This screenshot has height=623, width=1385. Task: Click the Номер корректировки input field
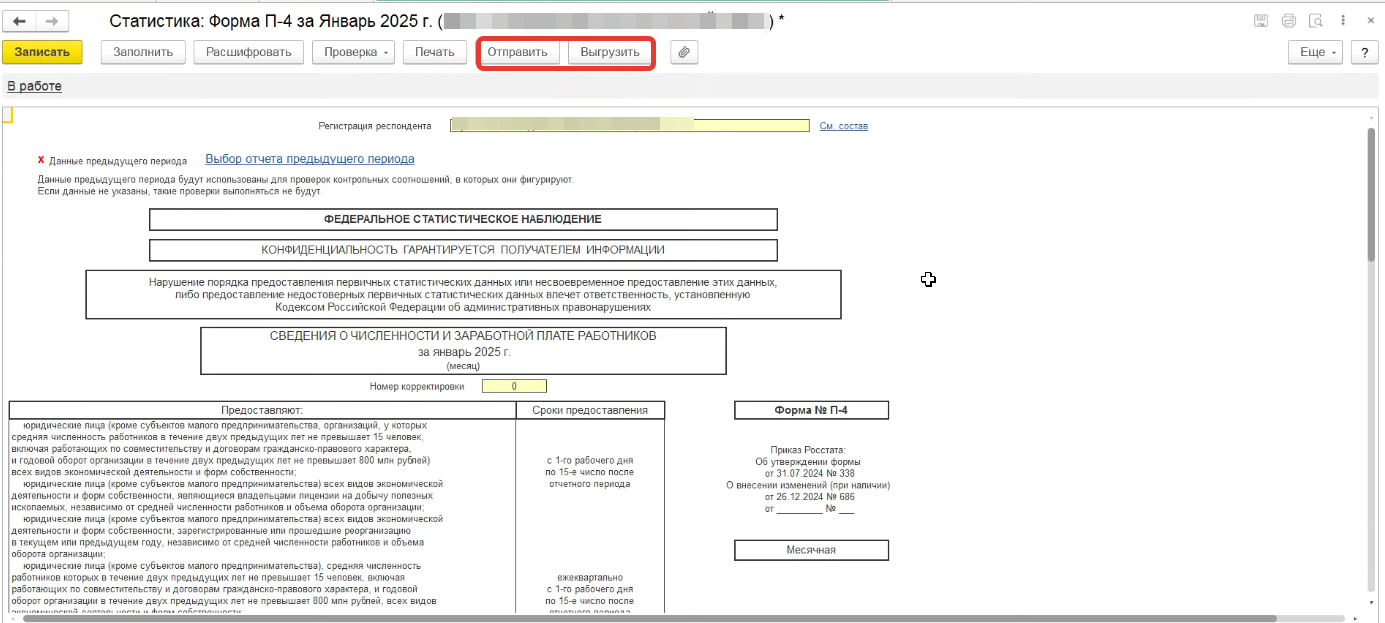(x=514, y=386)
